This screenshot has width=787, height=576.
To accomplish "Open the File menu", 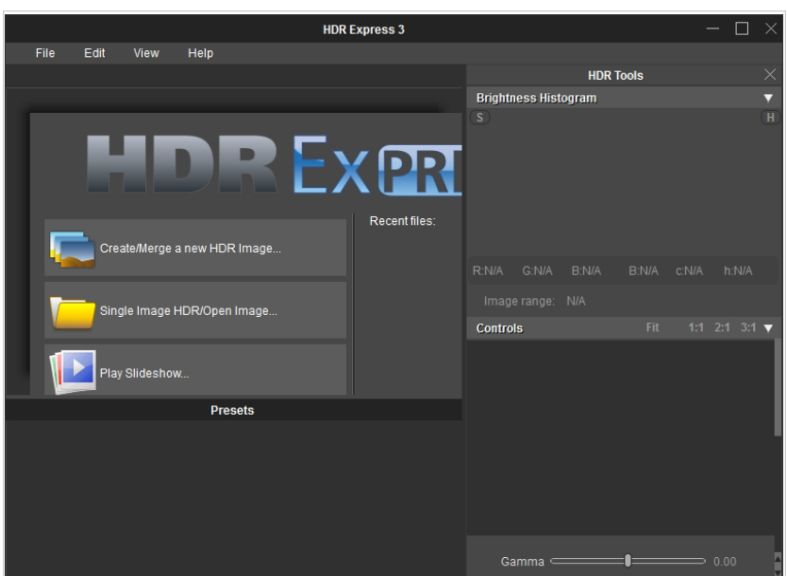I will 45,53.
